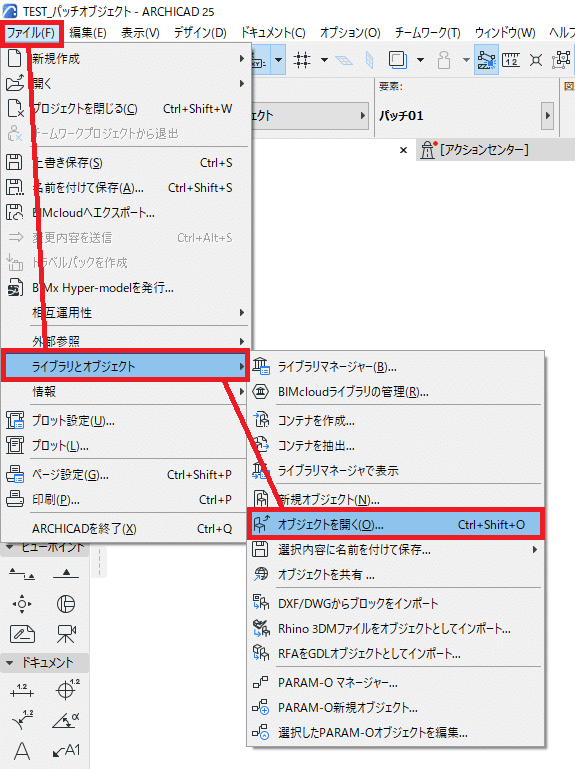Open the デザイン(D) menu
This screenshot has height=769, width=575.
[200, 33]
